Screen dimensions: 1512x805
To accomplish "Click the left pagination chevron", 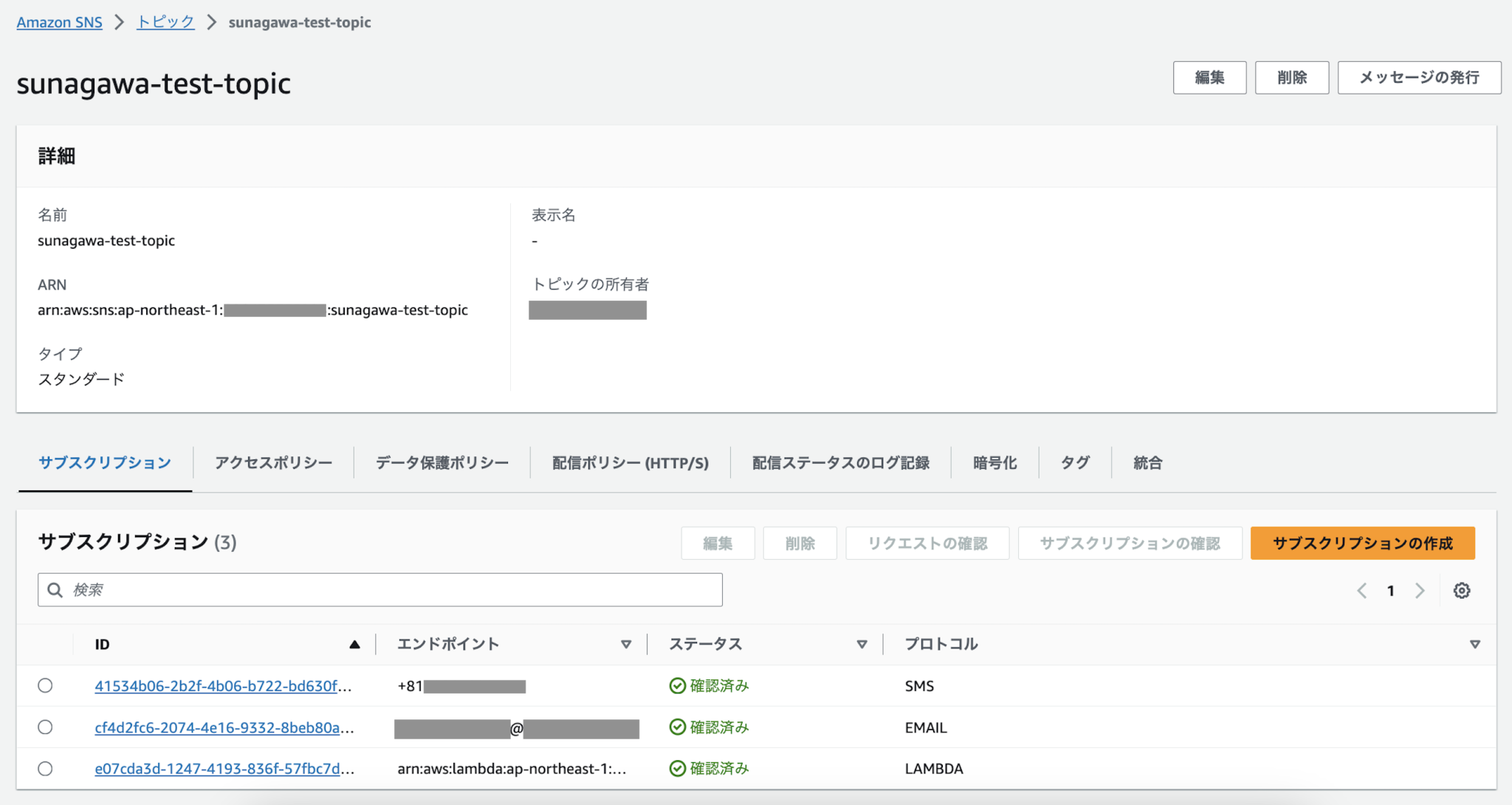I will (x=1362, y=590).
